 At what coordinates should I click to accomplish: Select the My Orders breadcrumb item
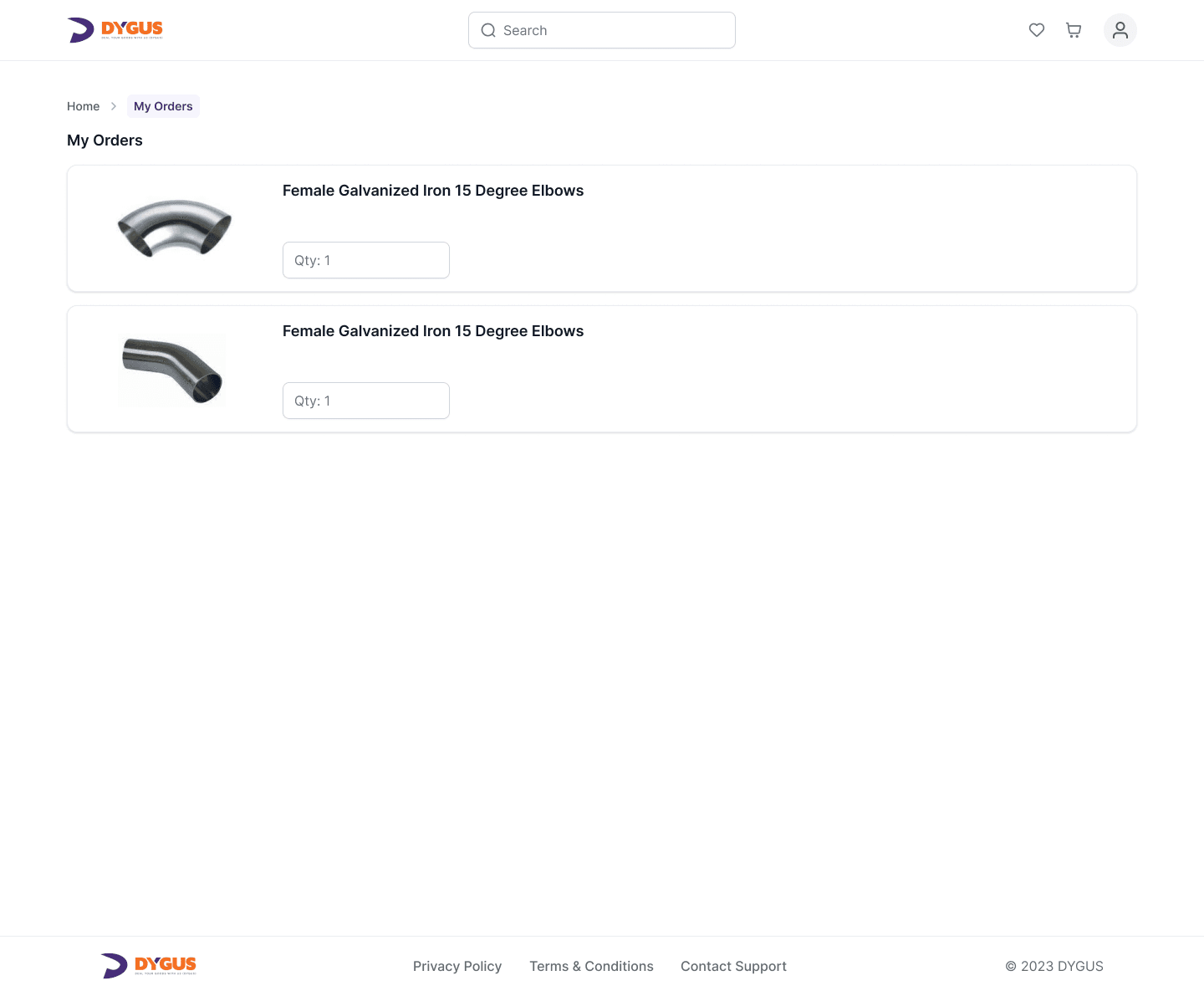163,106
